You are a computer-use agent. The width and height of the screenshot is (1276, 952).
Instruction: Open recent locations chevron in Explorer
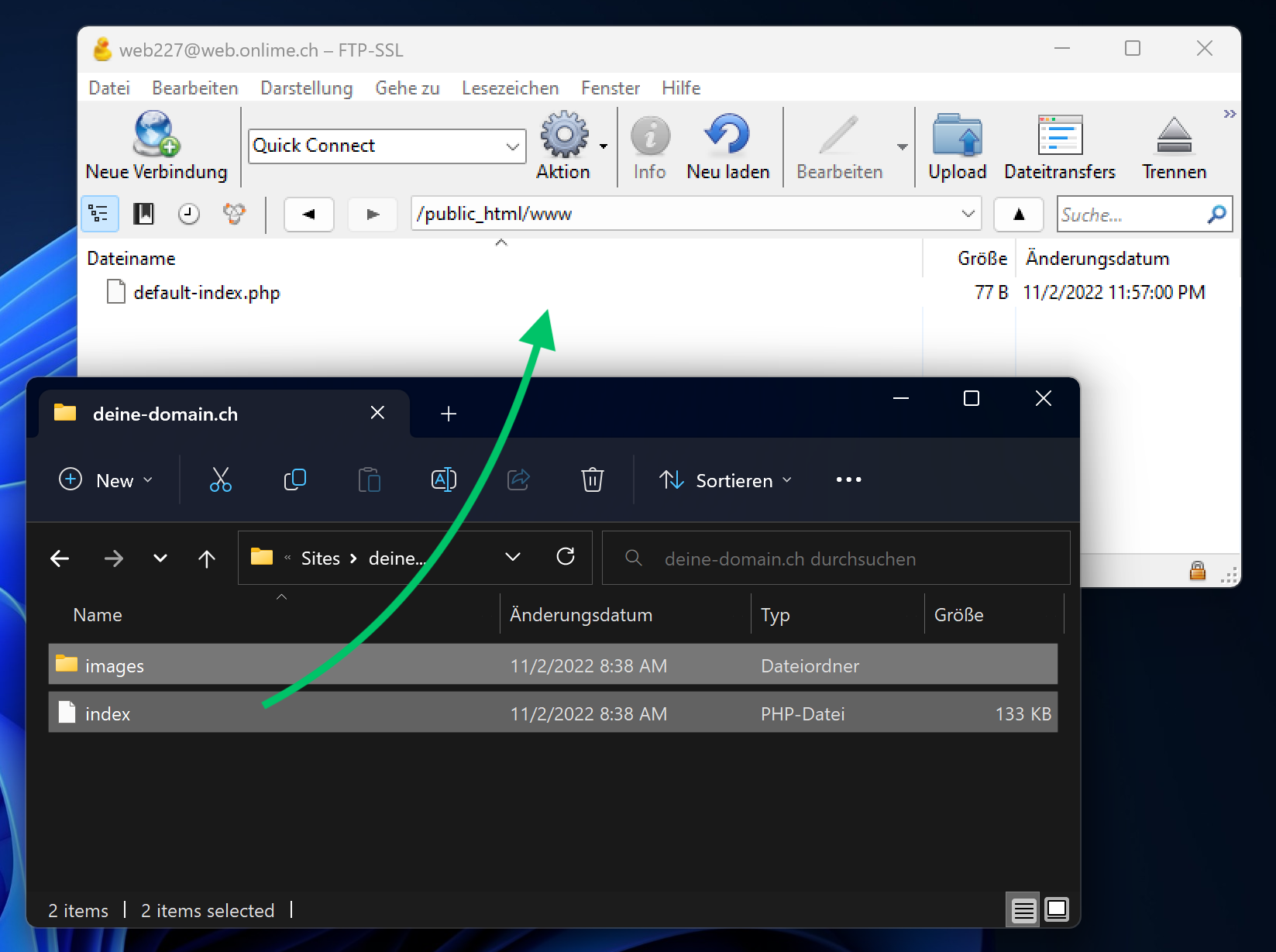click(160, 558)
